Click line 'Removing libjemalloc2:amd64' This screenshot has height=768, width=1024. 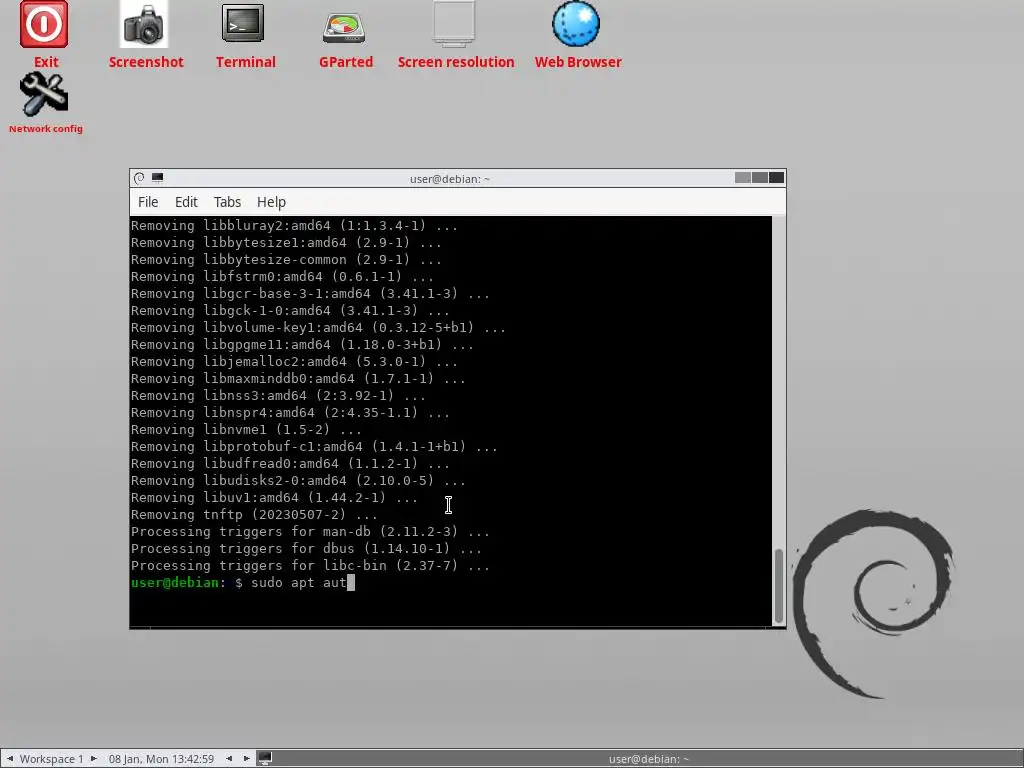point(294,362)
